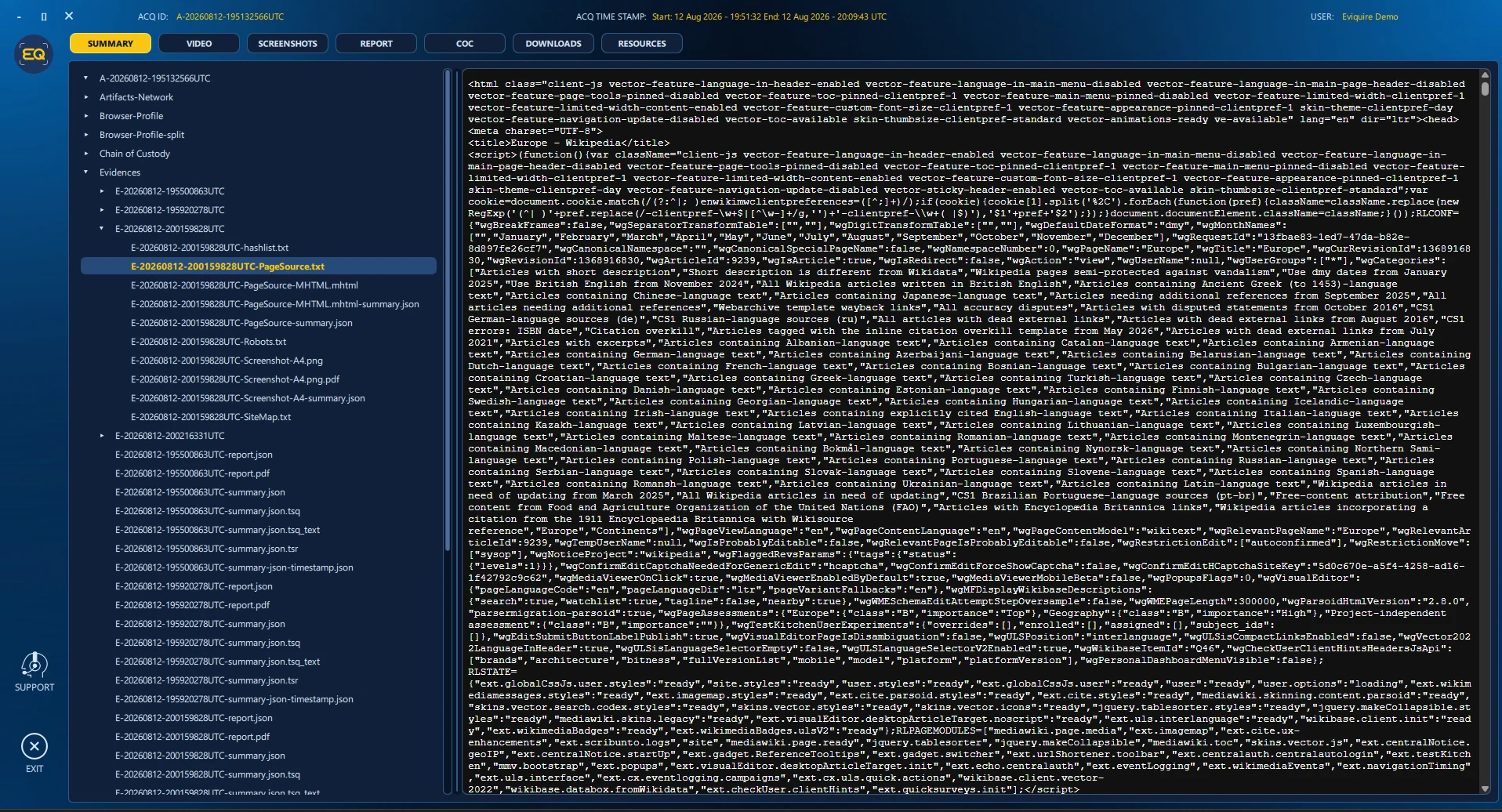Open E-20260812-200159828UTC-report.pdf
Screen dimensions: 1502x812
click(x=192, y=737)
